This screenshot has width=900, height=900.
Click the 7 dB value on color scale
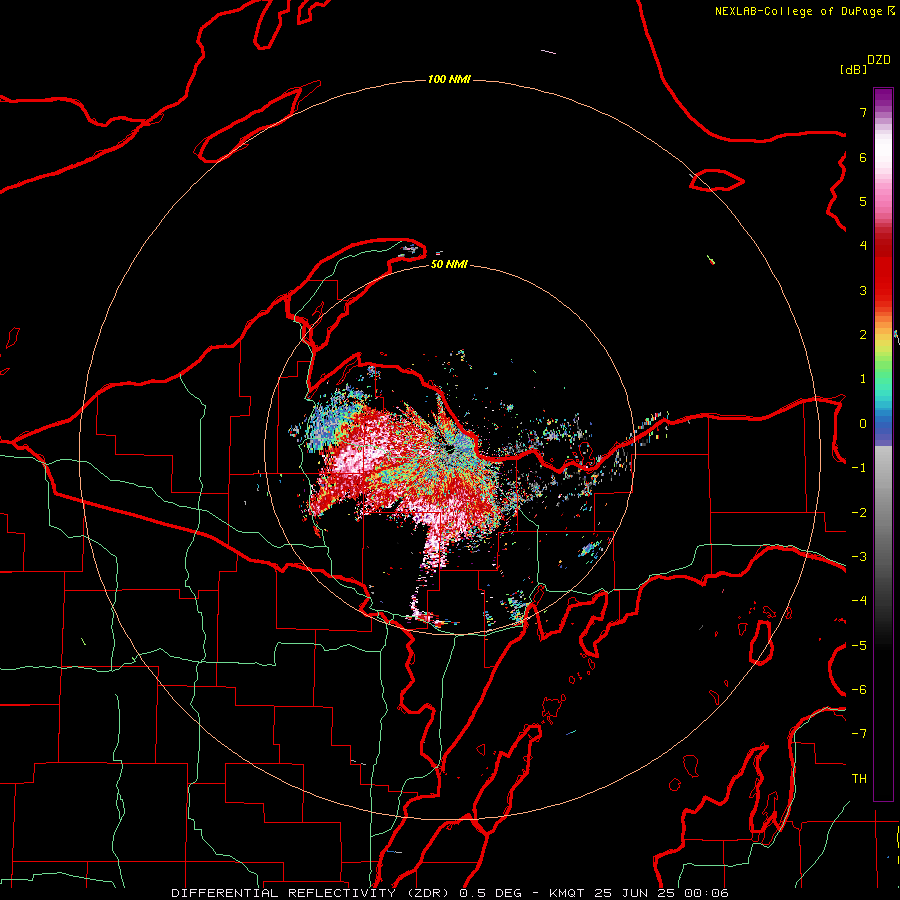point(863,112)
